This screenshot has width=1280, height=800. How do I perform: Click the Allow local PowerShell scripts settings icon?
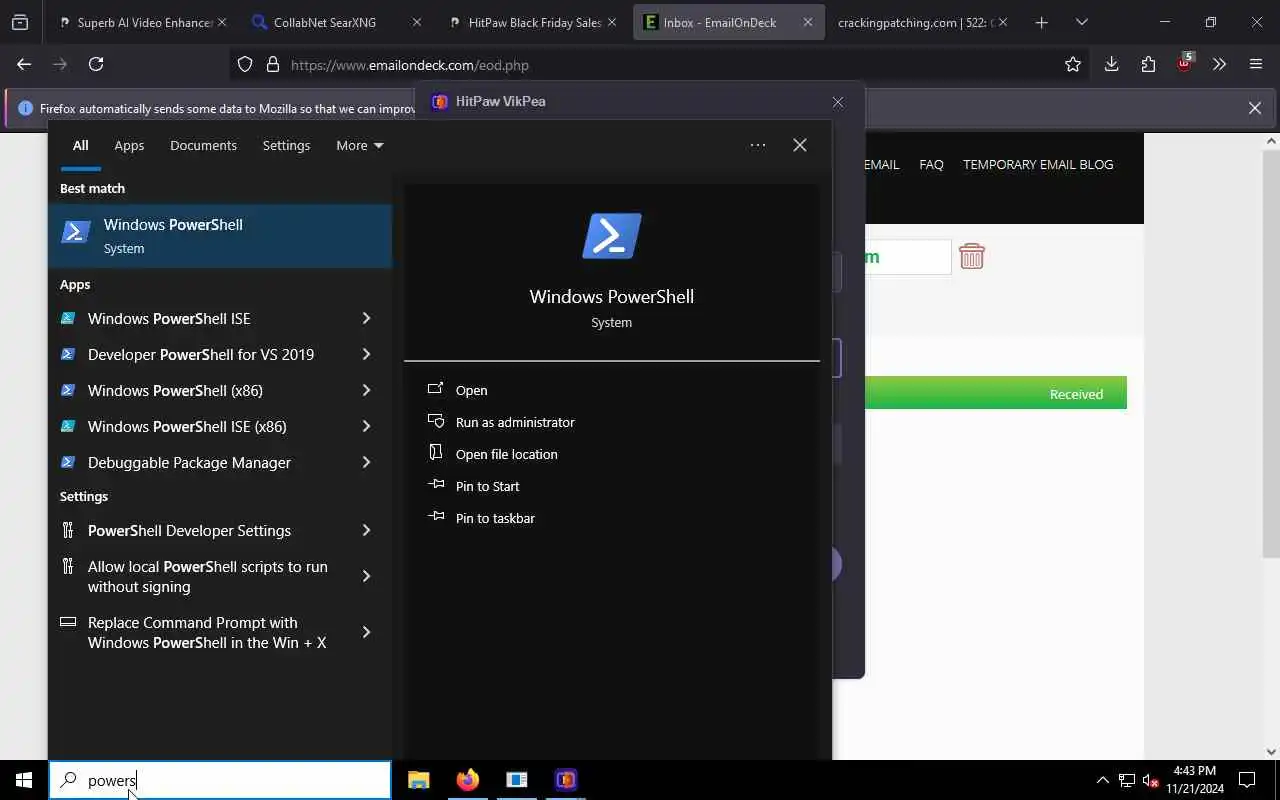click(68, 566)
